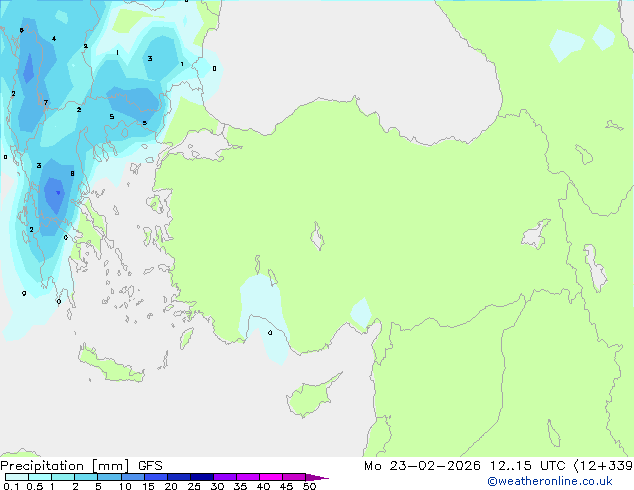Click the 0.5–1 mm legend color swatch
The image size is (634, 490).
coord(40,477)
